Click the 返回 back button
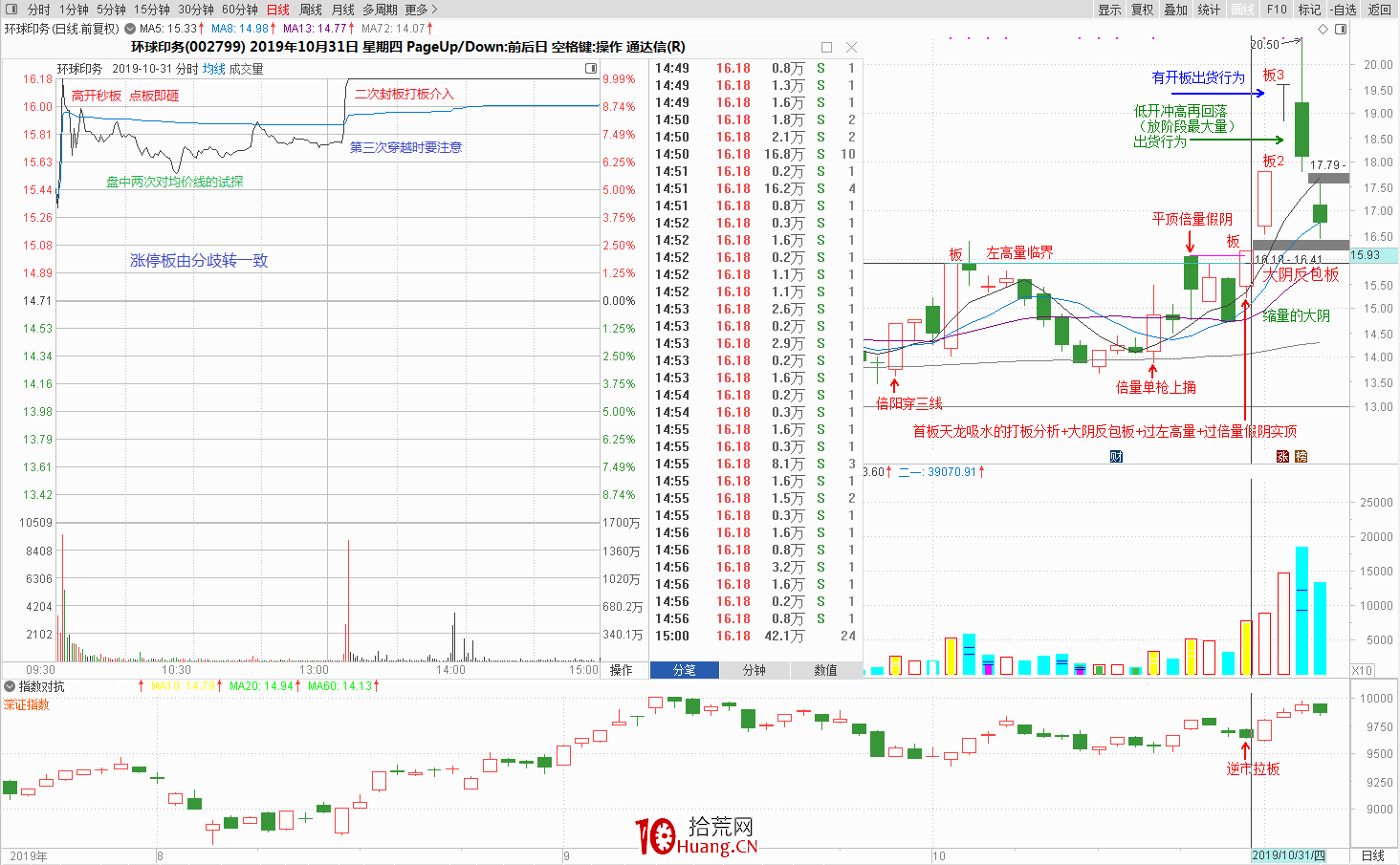This screenshot has height=865, width=1400. pyautogui.click(x=1379, y=9)
